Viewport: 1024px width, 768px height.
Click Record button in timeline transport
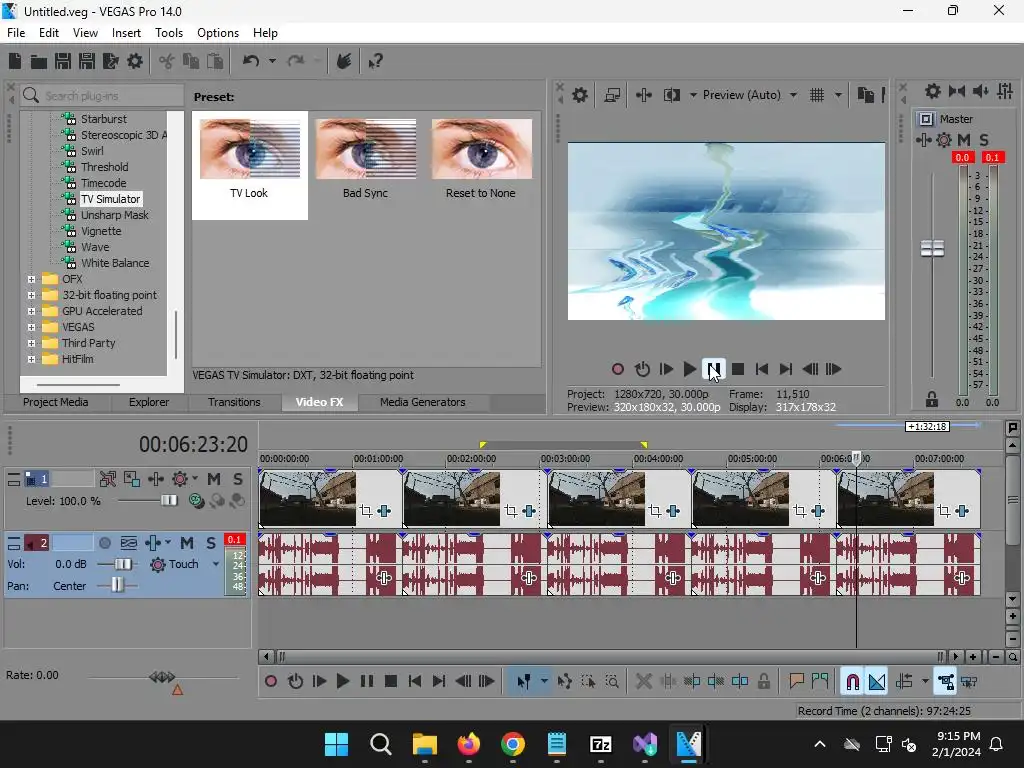click(x=270, y=682)
